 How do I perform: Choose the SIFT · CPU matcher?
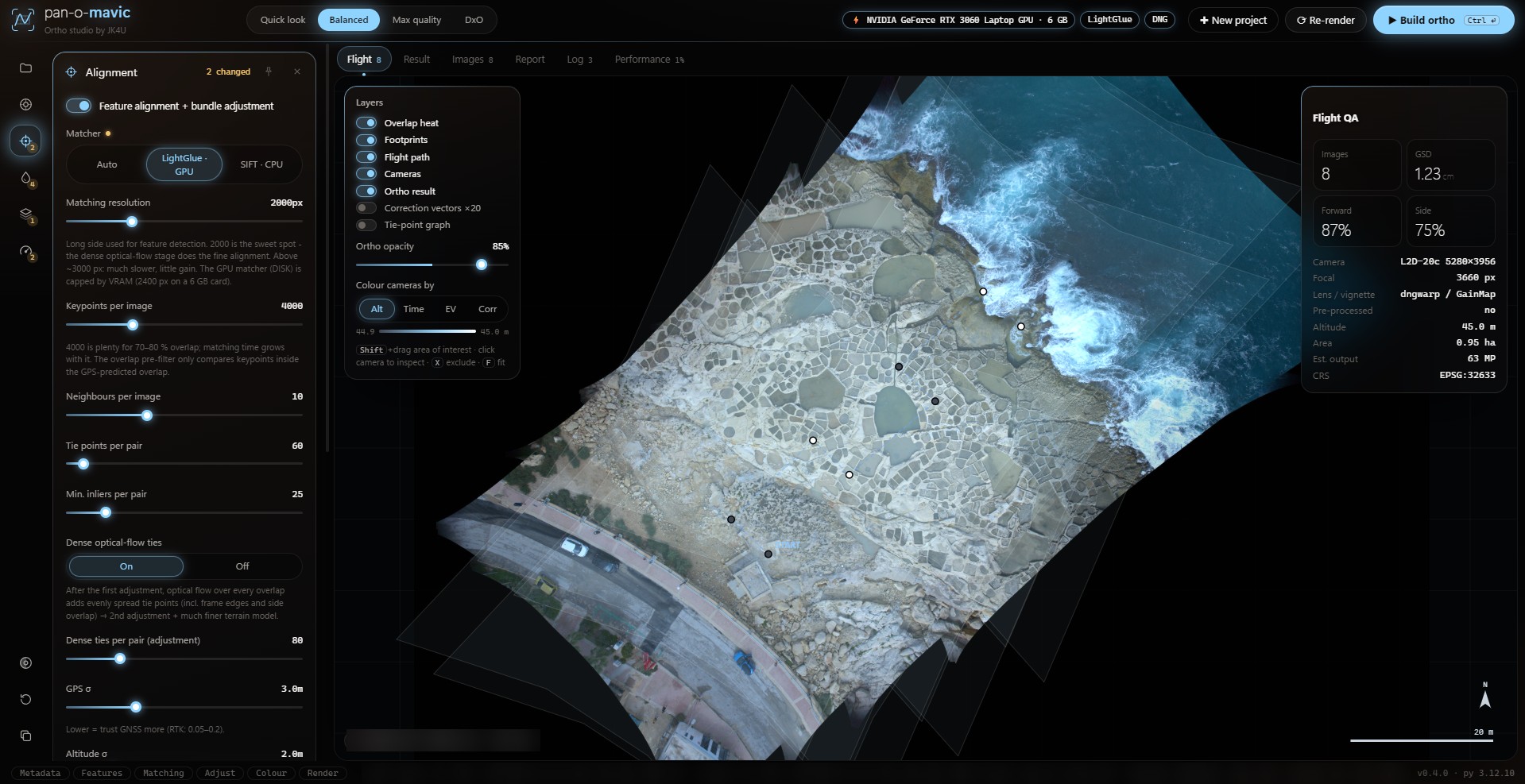(x=261, y=164)
